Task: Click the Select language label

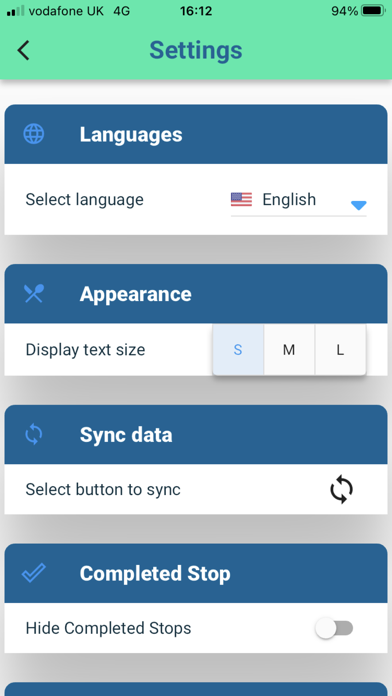Action: [84, 199]
